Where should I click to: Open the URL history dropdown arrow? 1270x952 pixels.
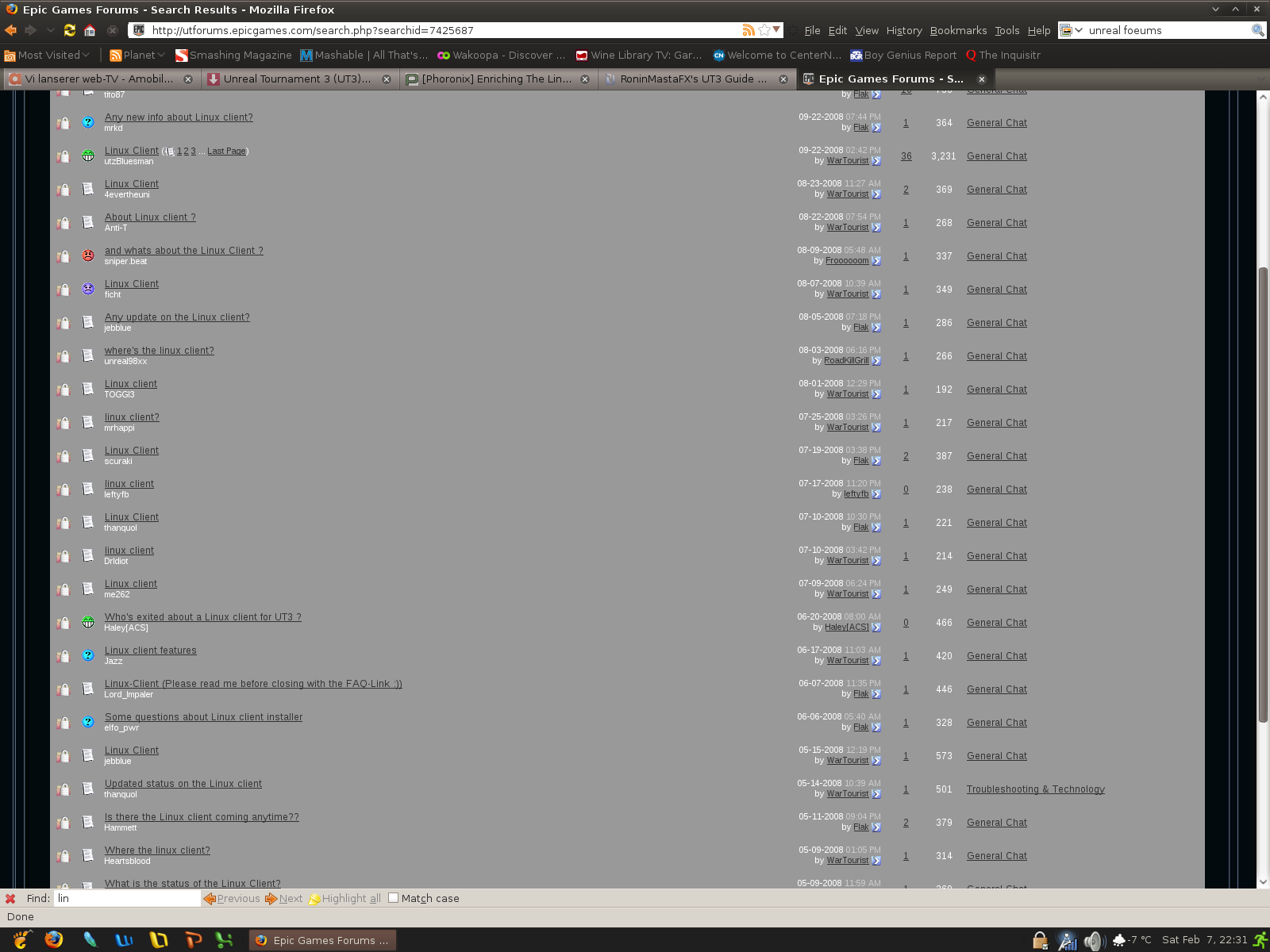(776, 29)
